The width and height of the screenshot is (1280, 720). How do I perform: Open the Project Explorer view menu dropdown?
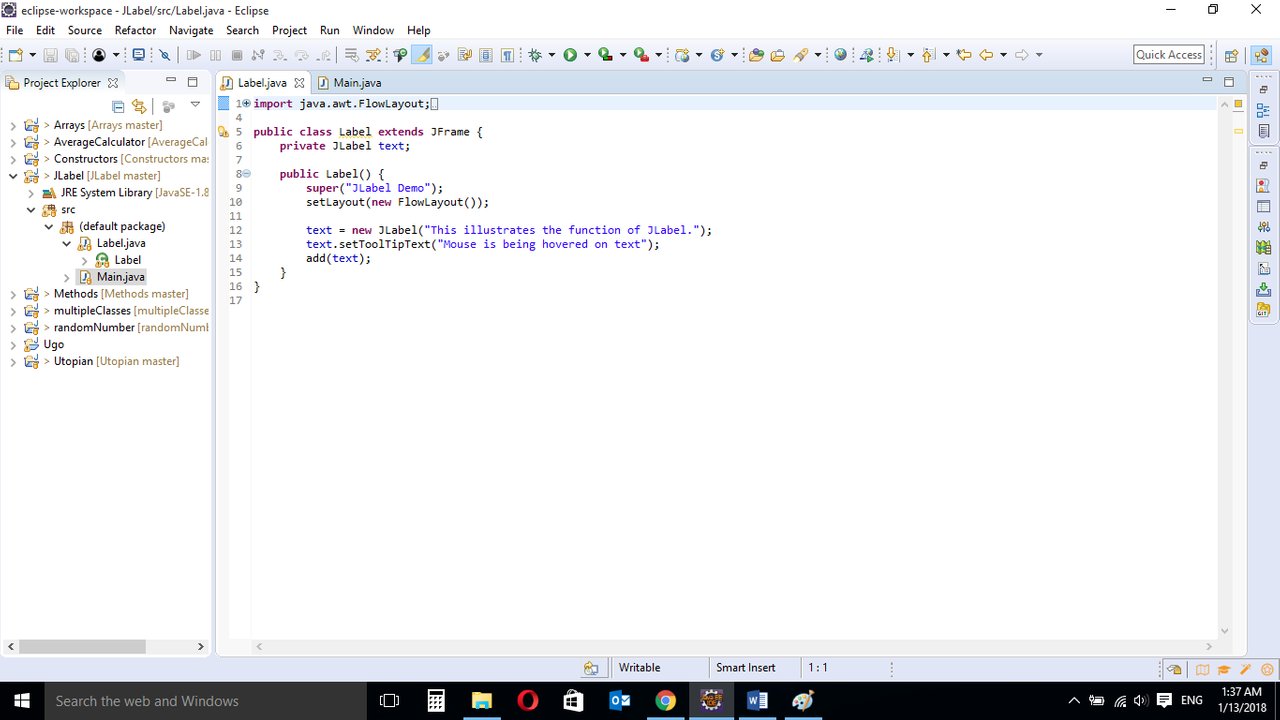pos(196,104)
